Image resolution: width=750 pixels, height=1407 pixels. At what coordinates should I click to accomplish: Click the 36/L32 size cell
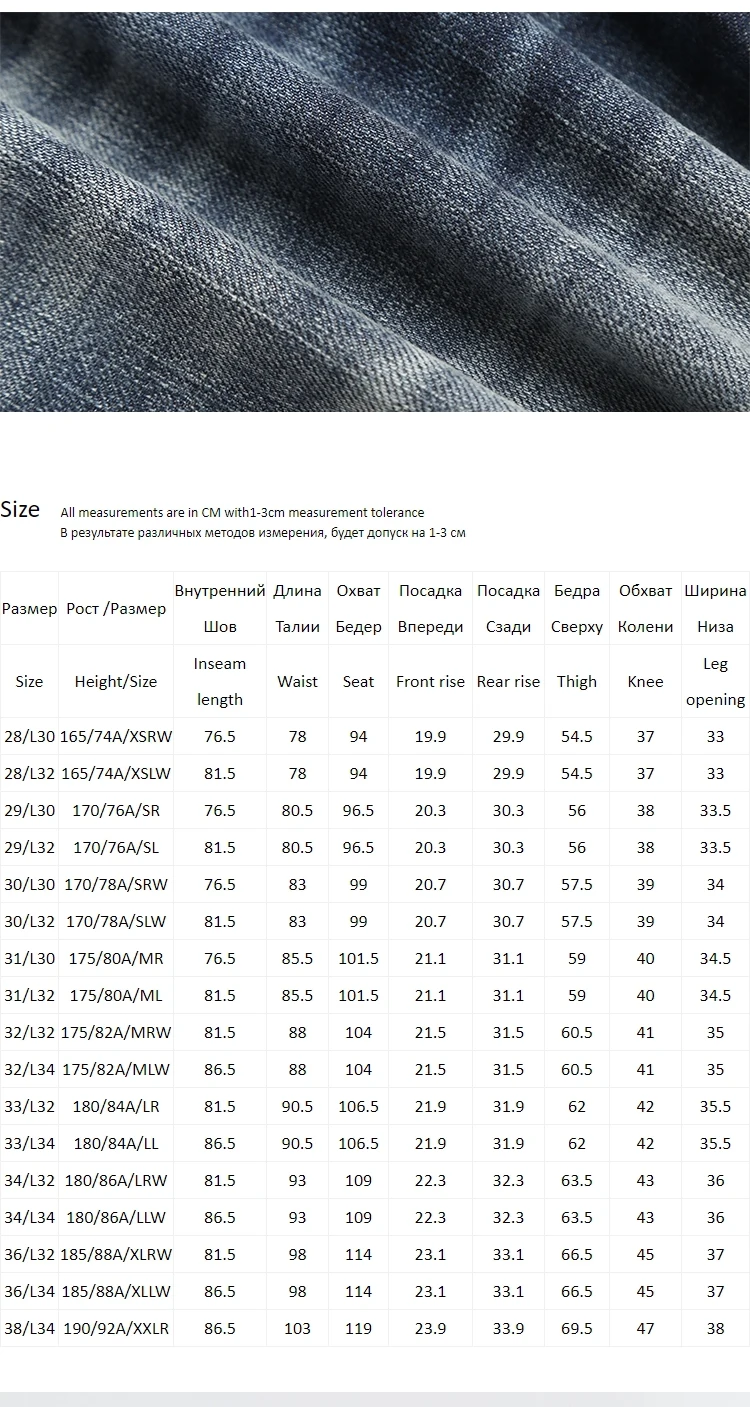29,1254
